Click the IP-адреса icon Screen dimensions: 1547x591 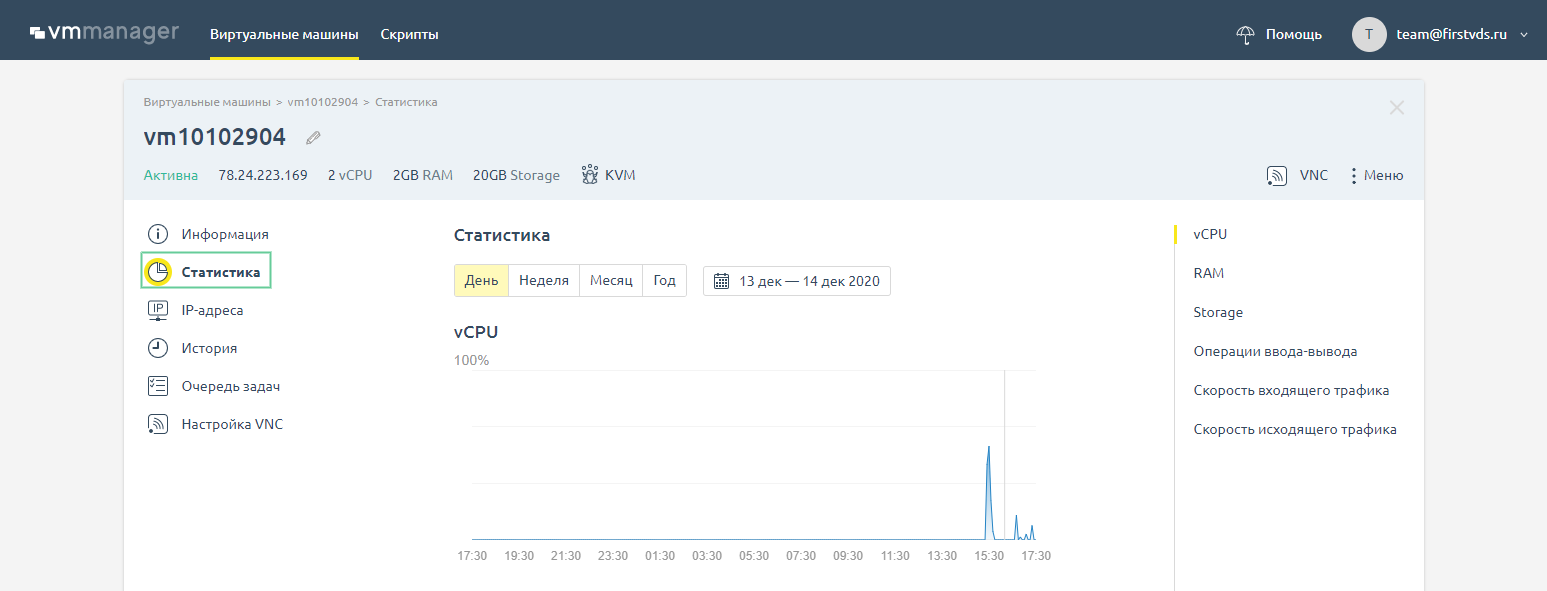pos(158,310)
